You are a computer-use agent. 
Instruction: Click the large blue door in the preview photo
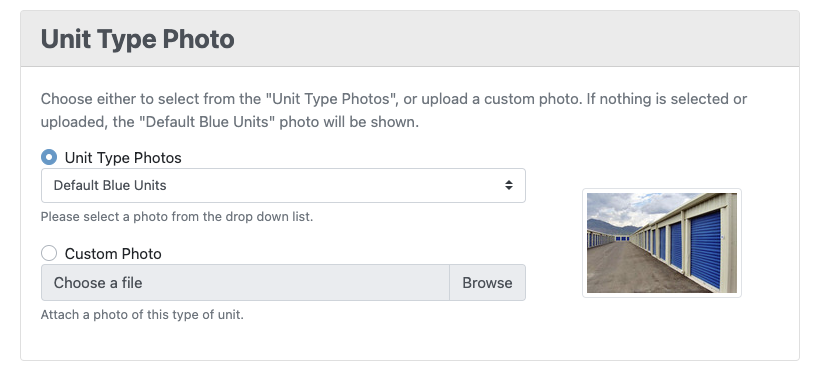(706, 248)
